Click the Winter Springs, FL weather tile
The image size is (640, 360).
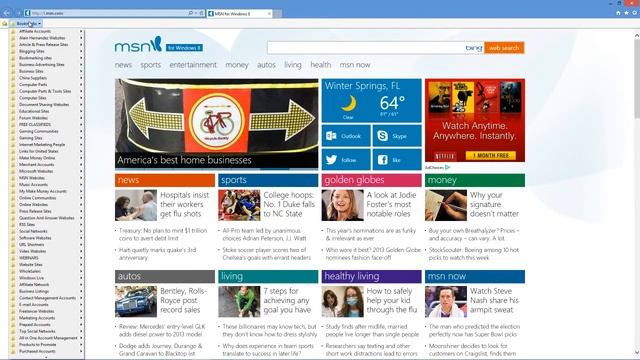371,100
